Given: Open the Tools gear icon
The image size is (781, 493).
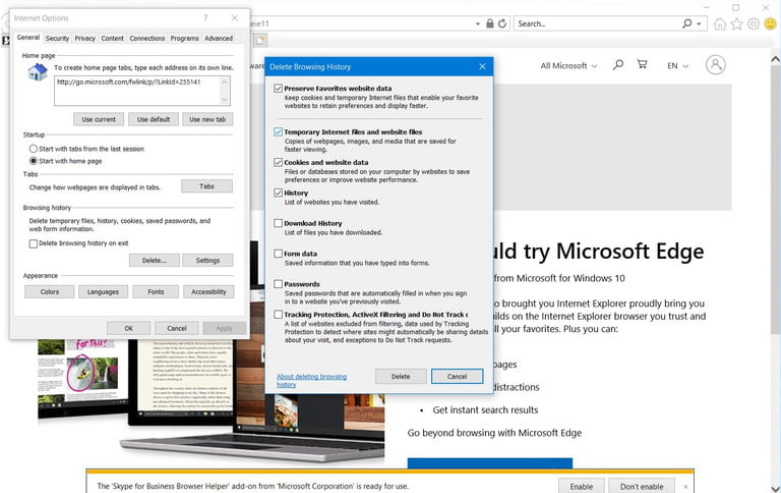Looking at the screenshot, I should pyautogui.click(x=754, y=24).
